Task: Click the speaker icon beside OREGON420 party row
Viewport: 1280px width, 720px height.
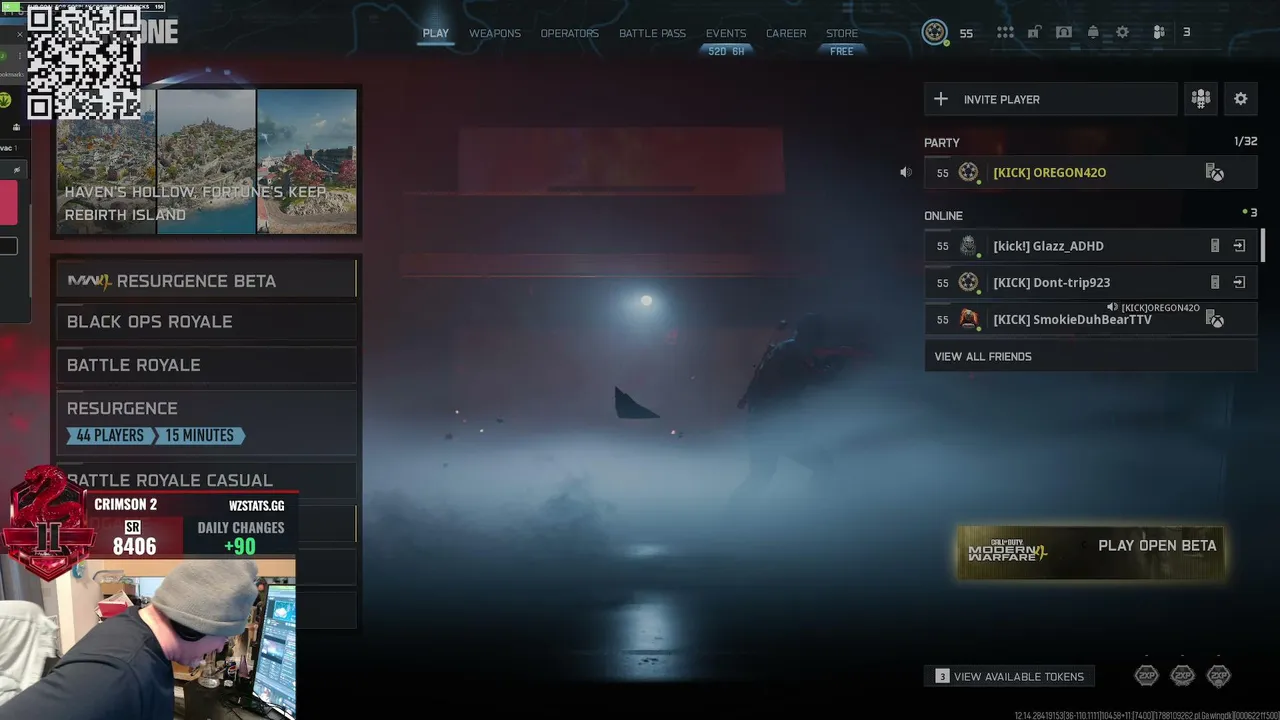Action: (906, 172)
